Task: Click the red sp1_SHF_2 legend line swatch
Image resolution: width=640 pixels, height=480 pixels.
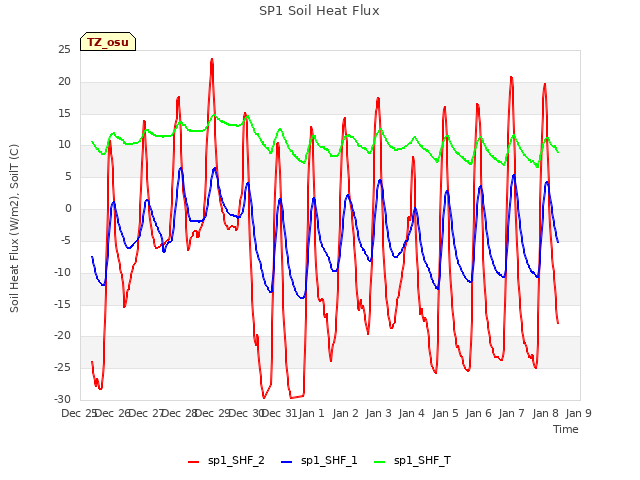Action: pos(193,462)
